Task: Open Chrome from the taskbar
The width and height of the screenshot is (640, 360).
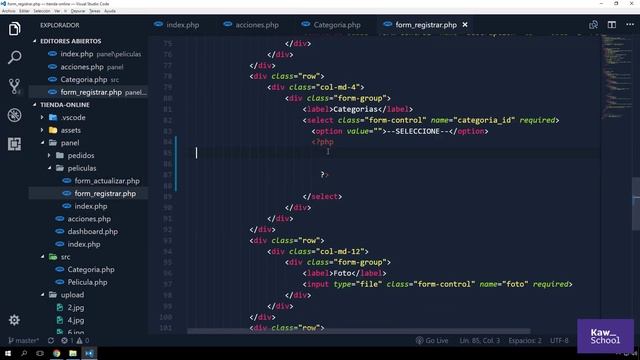Action: [56, 353]
